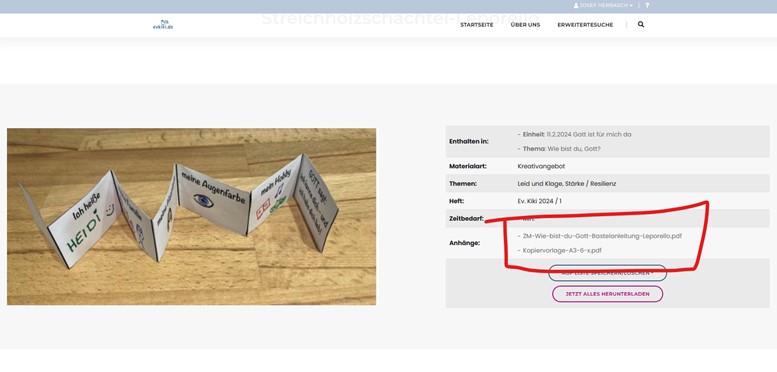Screen dimensions: 777x372
Task: Open the 'Auf Liste speichern/löschen' dropdown button
Action: [607, 273]
